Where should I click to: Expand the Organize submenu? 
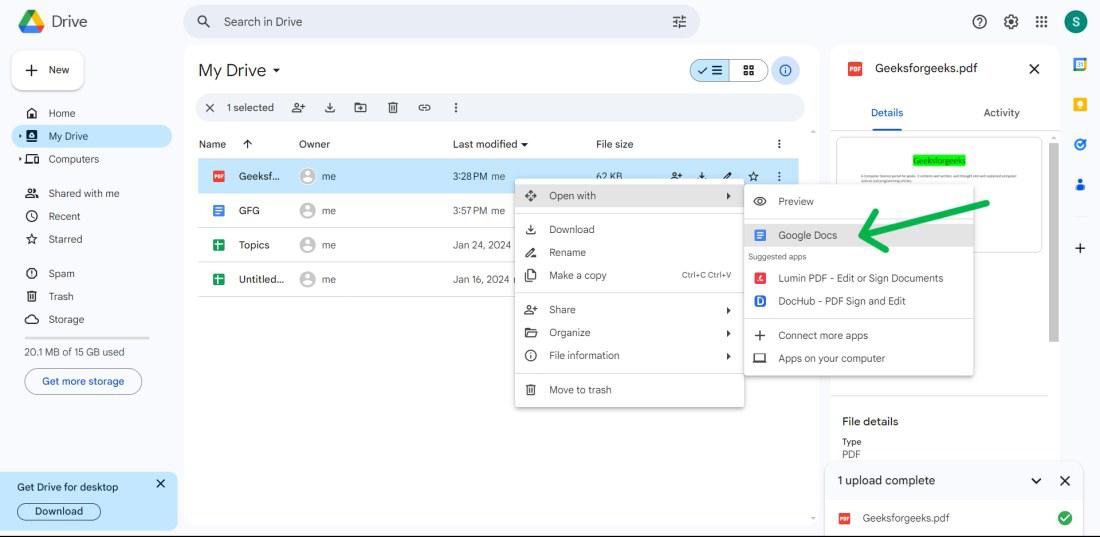629,333
